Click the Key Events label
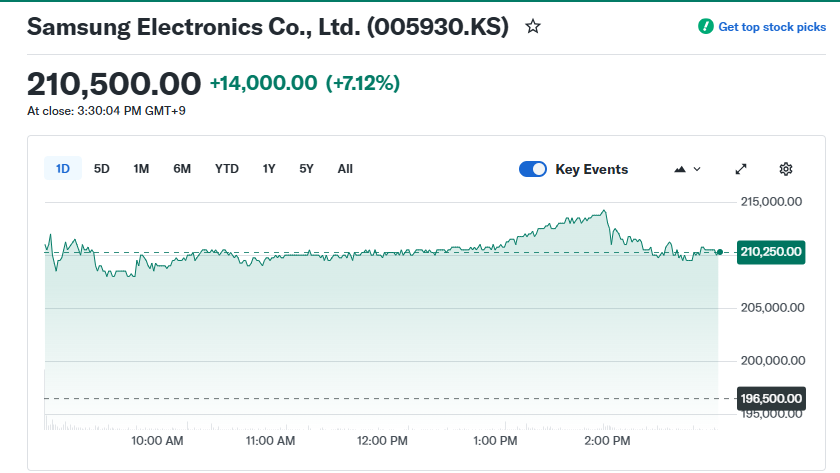This screenshot has height=473, width=840. pos(592,169)
